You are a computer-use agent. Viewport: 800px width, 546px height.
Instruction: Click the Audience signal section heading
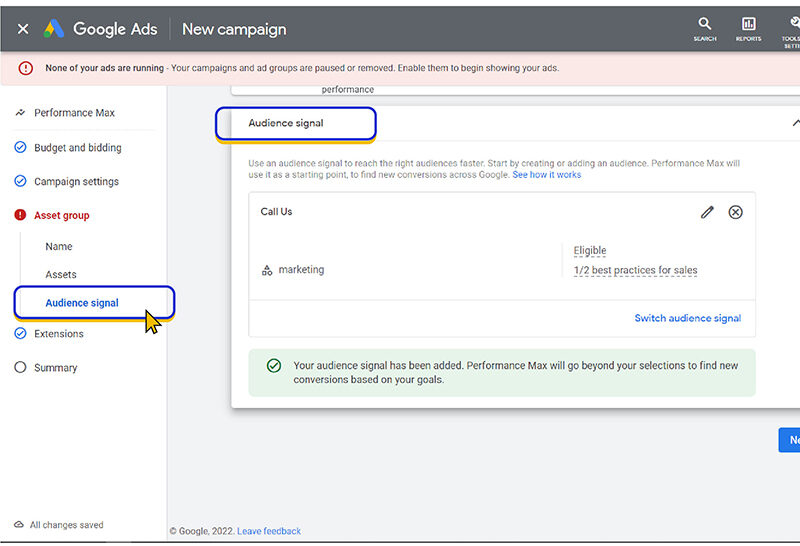pos(286,123)
